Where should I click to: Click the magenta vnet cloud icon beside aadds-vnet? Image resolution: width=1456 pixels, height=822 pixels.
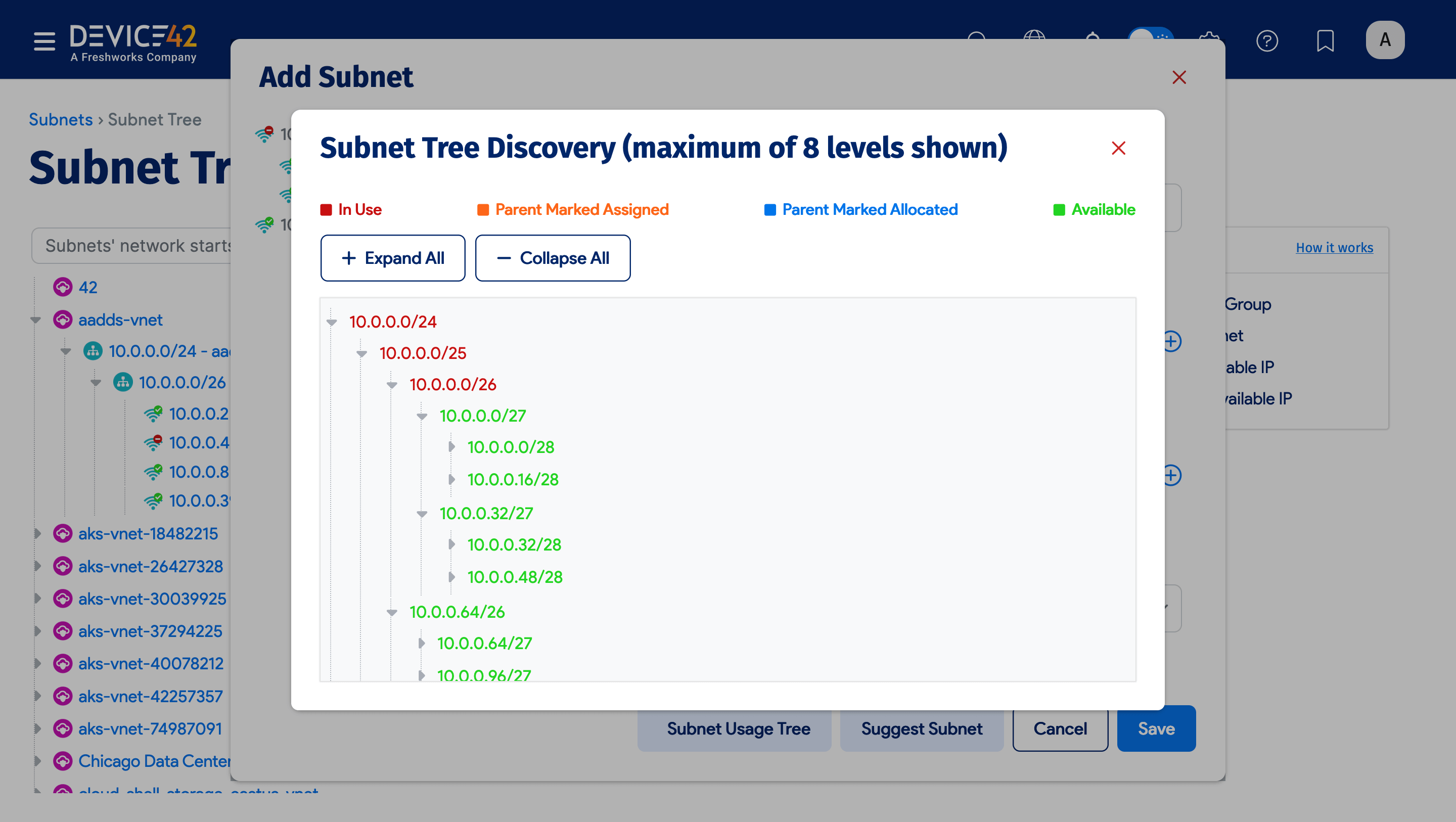tap(62, 319)
